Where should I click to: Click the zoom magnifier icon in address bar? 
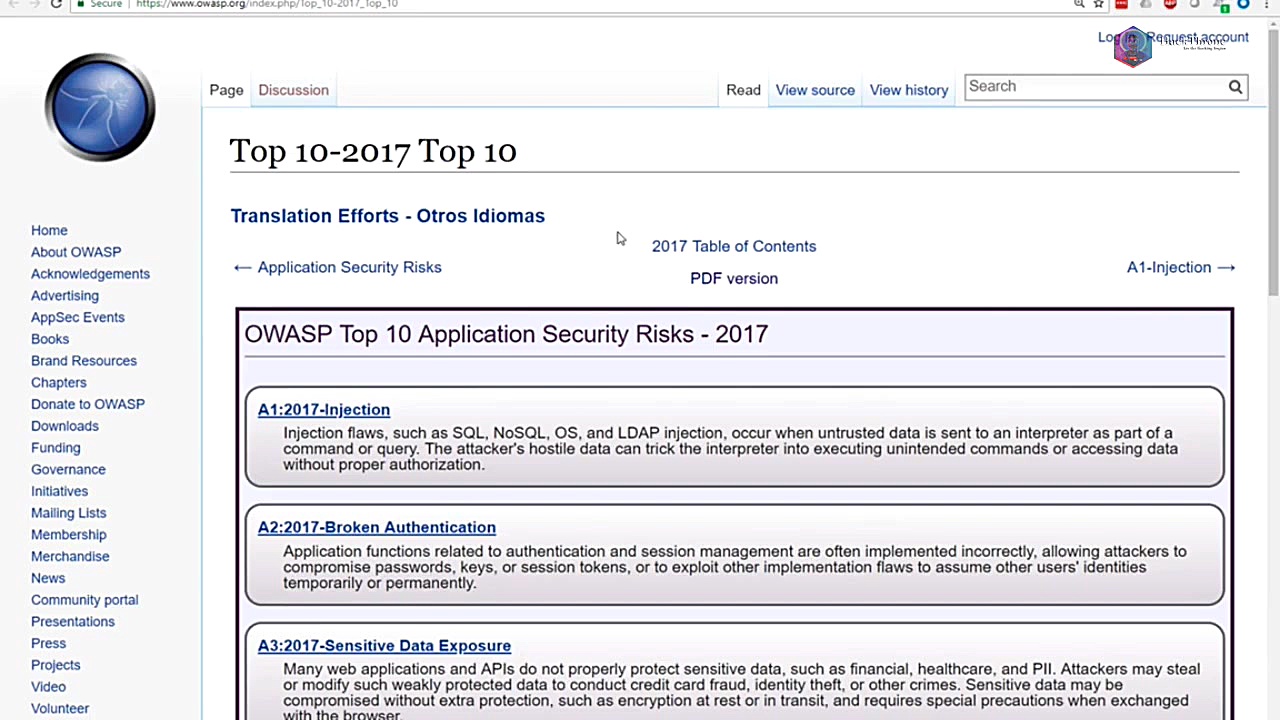pos(1078,4)
